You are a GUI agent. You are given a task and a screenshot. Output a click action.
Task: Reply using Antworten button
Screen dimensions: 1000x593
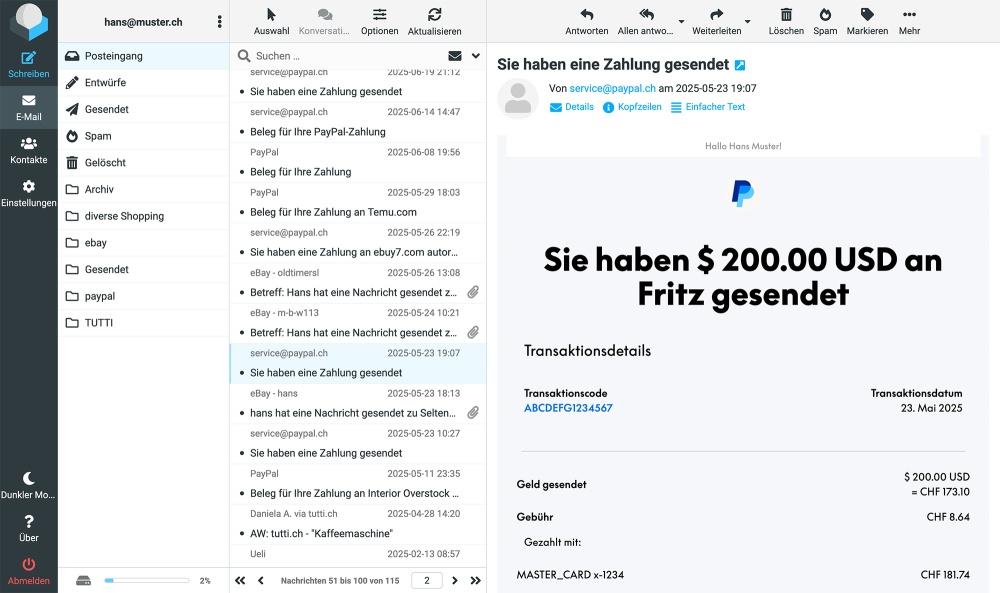tap(587, 22)
